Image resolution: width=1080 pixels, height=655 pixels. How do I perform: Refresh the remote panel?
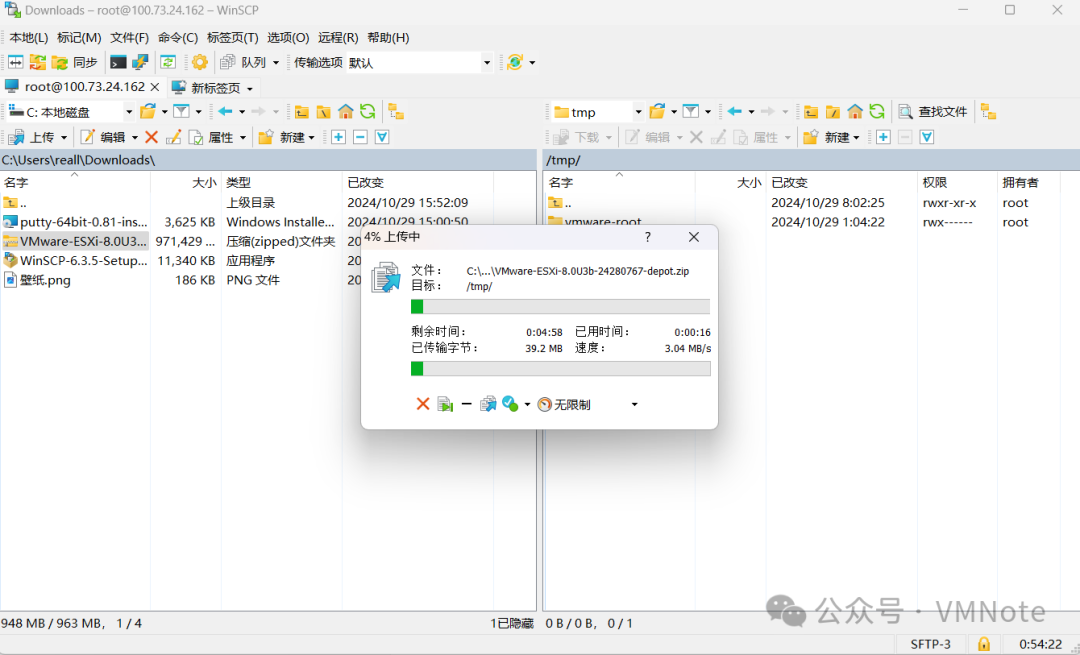(877, 112)
